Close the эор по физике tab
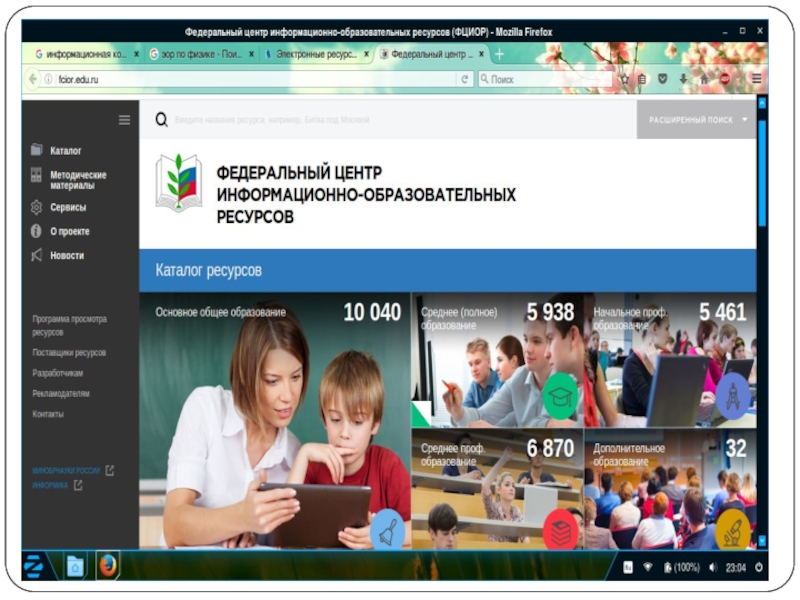 click(x=251, y=54)
